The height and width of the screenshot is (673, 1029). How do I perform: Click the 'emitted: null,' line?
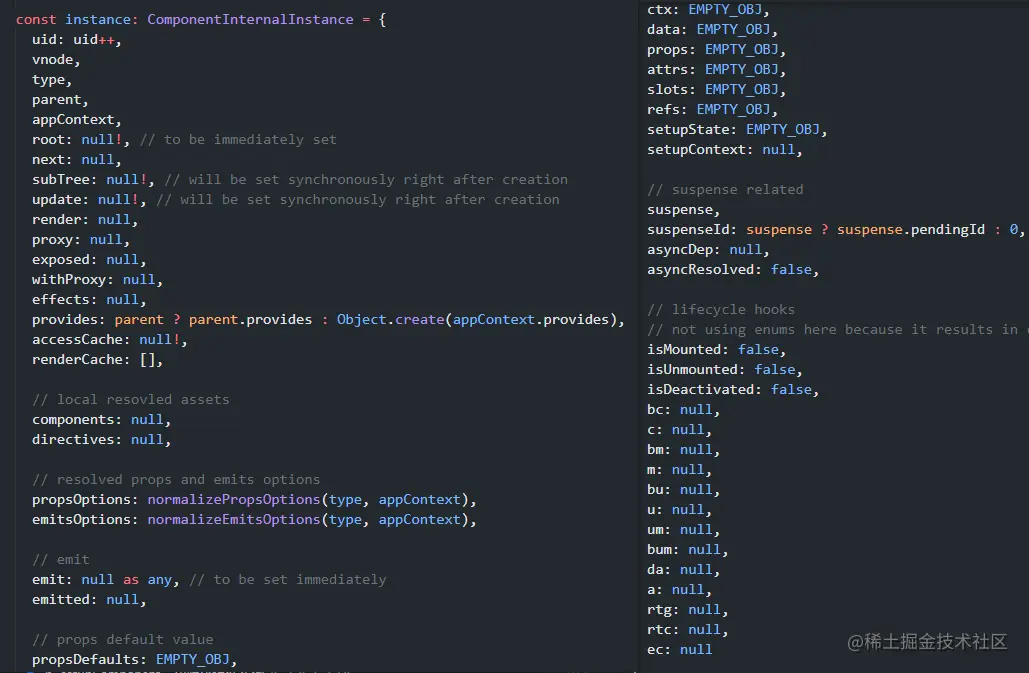pos(89,600)
